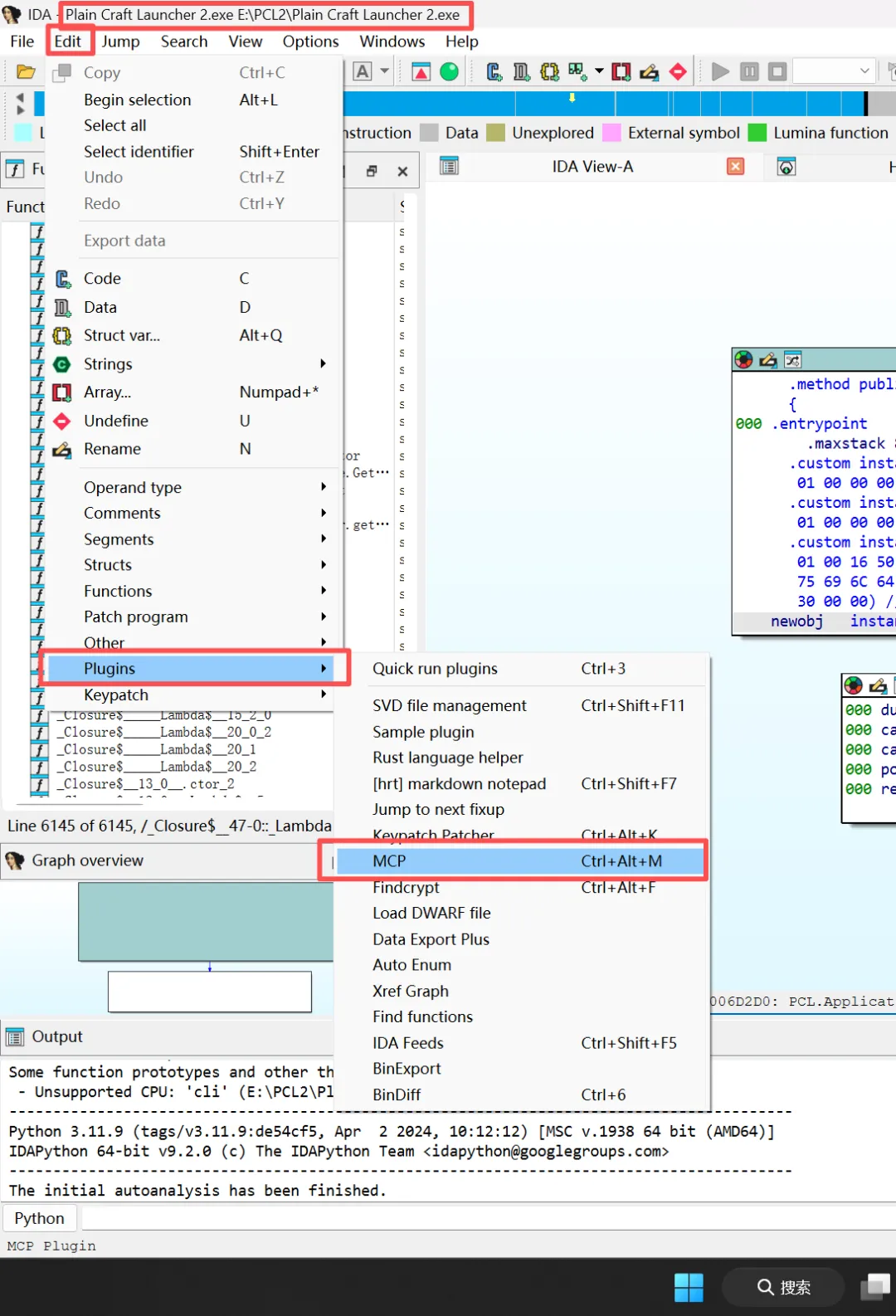Screen dimensions: 896x1316
Task: Click the Python interpreter button
Action: (39, 1218)
